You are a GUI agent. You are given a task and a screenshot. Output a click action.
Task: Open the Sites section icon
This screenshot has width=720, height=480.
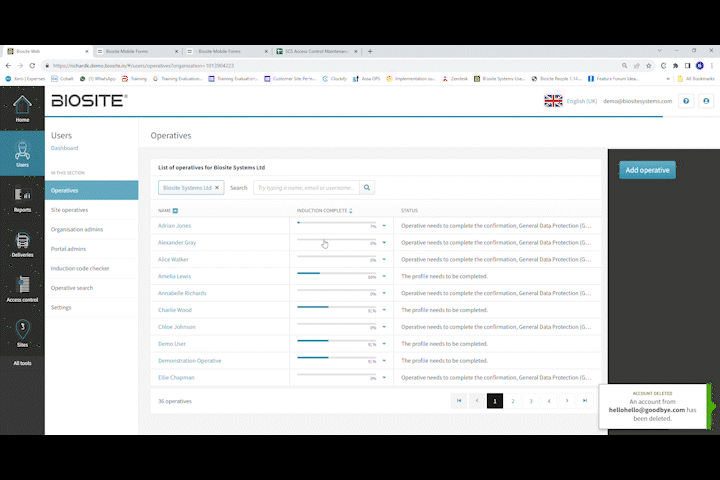[22, 333]
